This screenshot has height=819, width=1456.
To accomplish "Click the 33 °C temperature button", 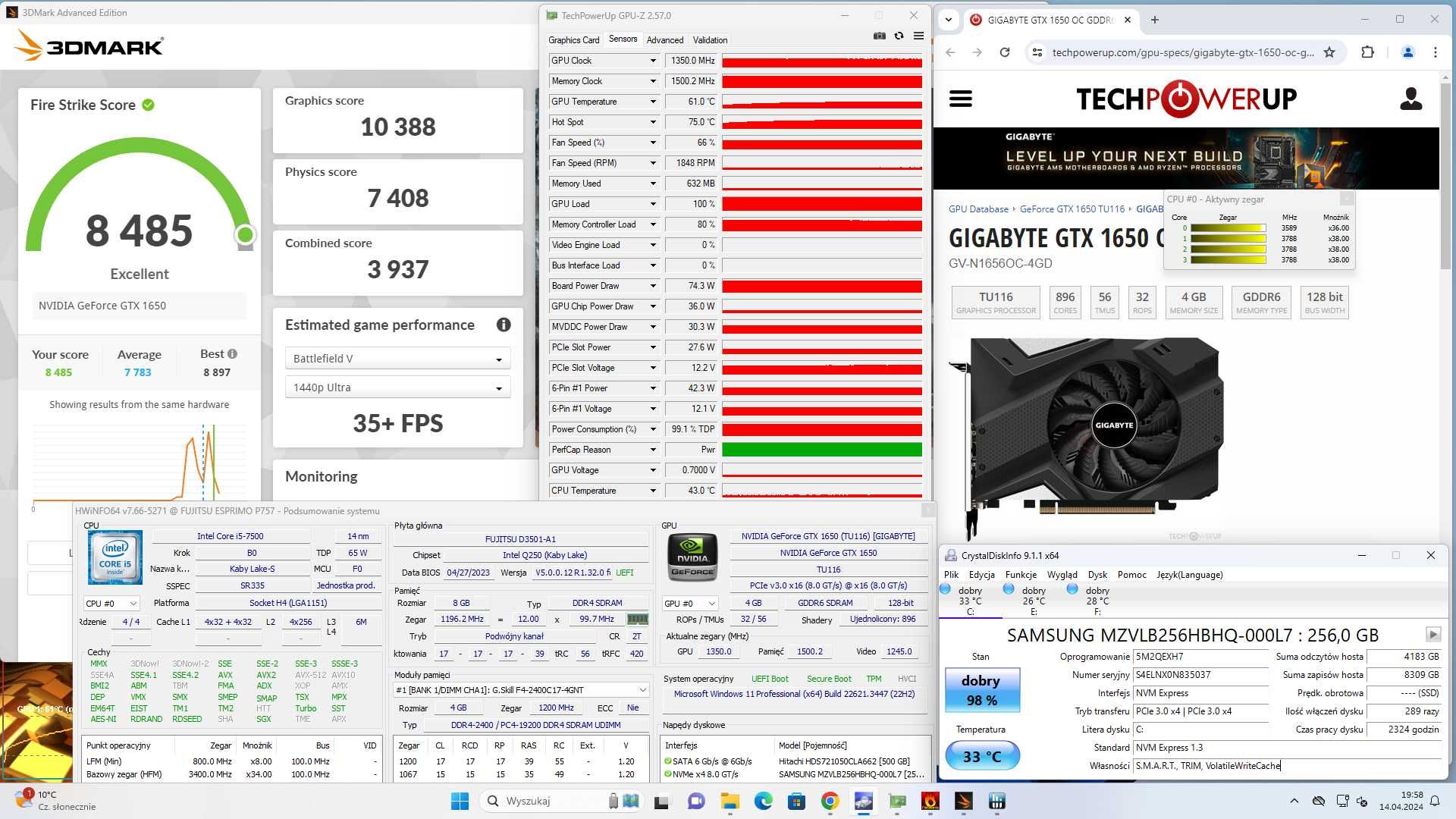I will pos(981,756).
